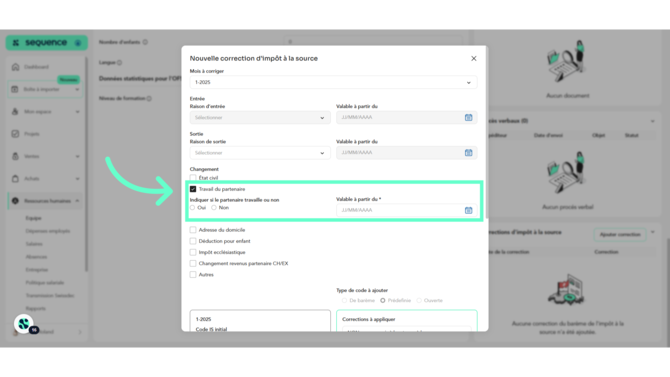Click info icon next to Niveau de formation
The width and height of the screenshot is (670, 377).
click(x=149, y=98)
